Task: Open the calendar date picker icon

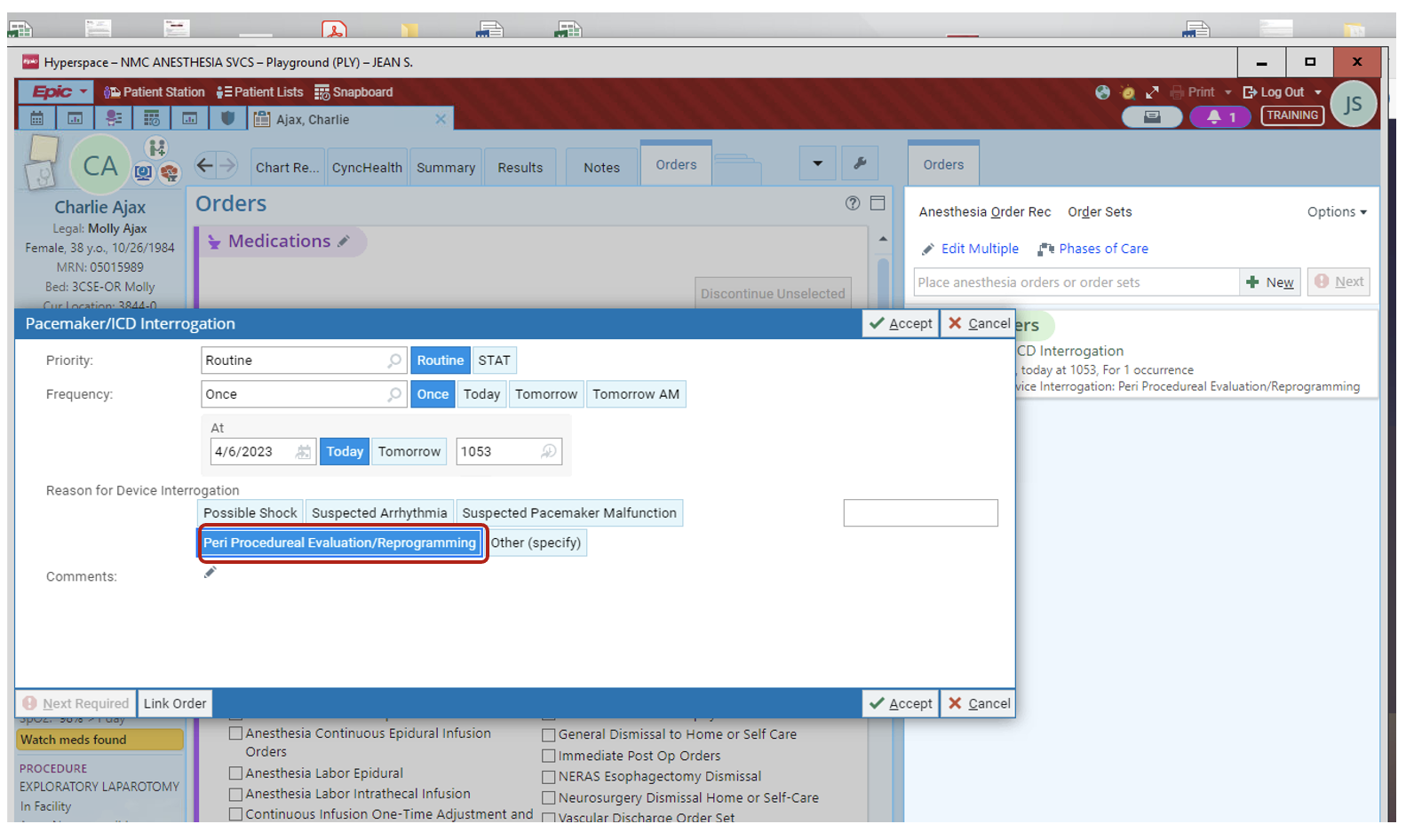Action: pyautogui.click(x=303, y=452)
